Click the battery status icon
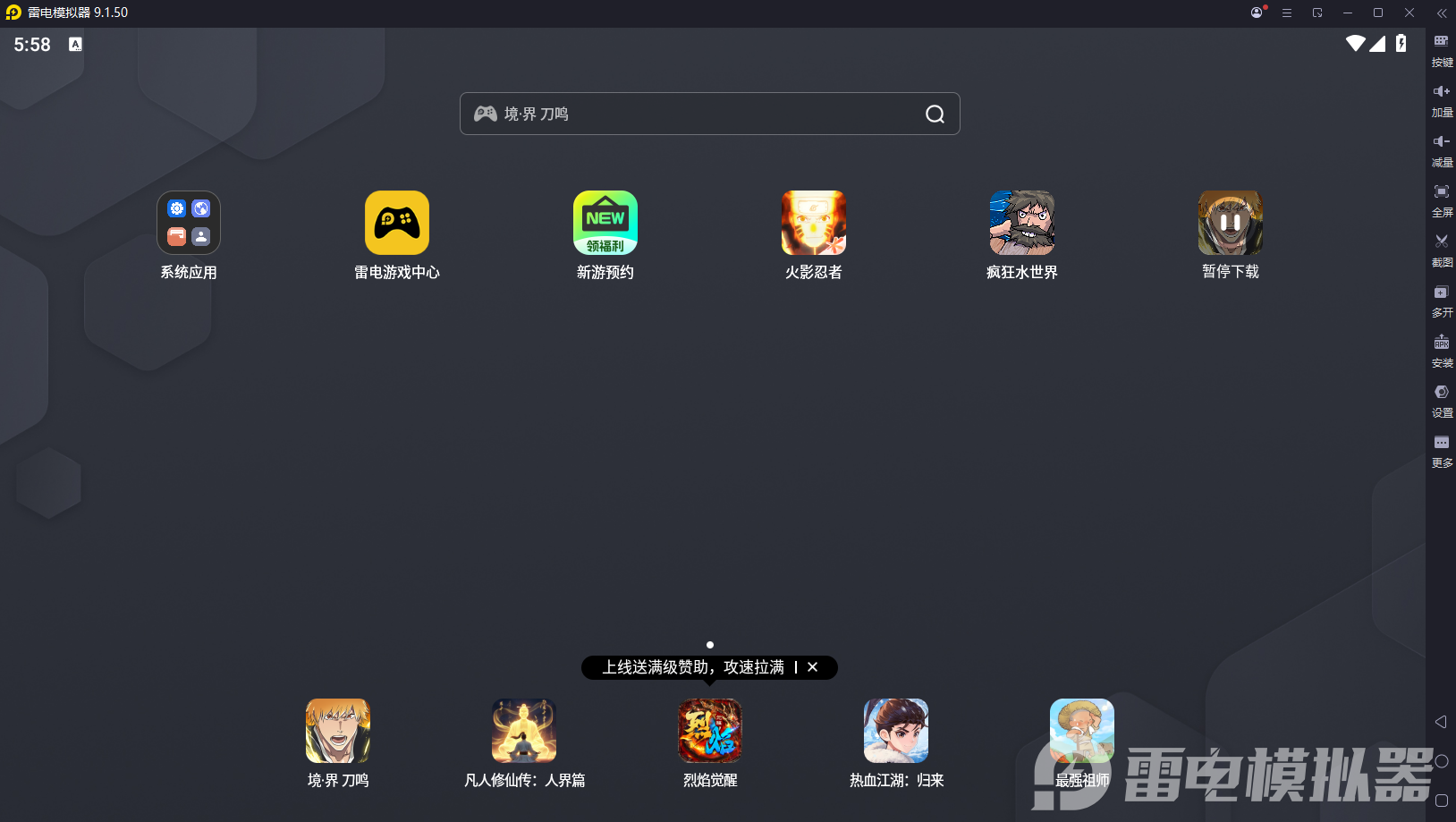Viewport: 1456px width, 822px height. (x=1401, y=43)
